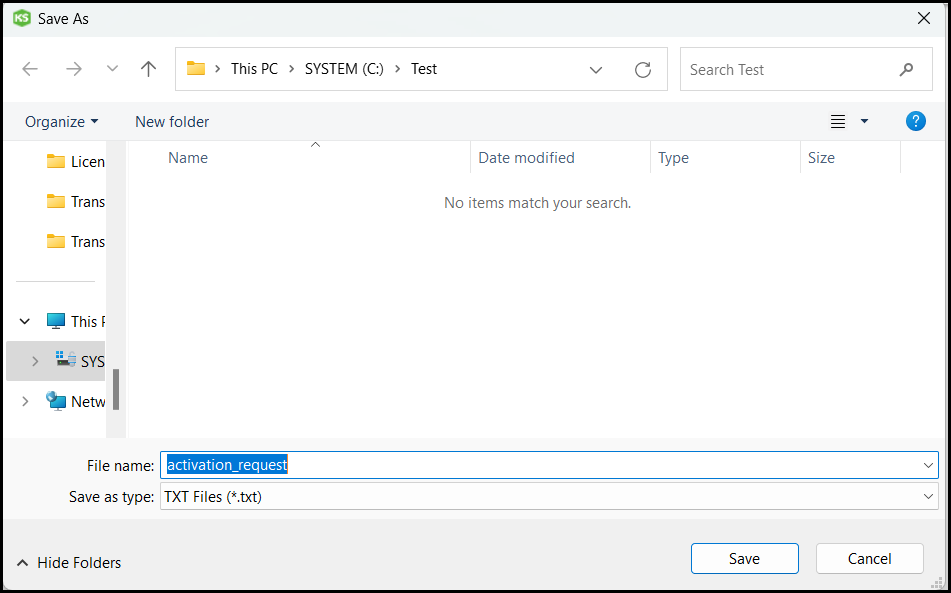Click the address bar folder icon

click(196, 69)
